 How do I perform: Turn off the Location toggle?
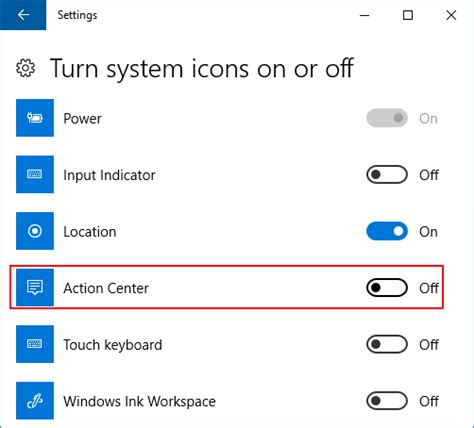click(387, 231)
